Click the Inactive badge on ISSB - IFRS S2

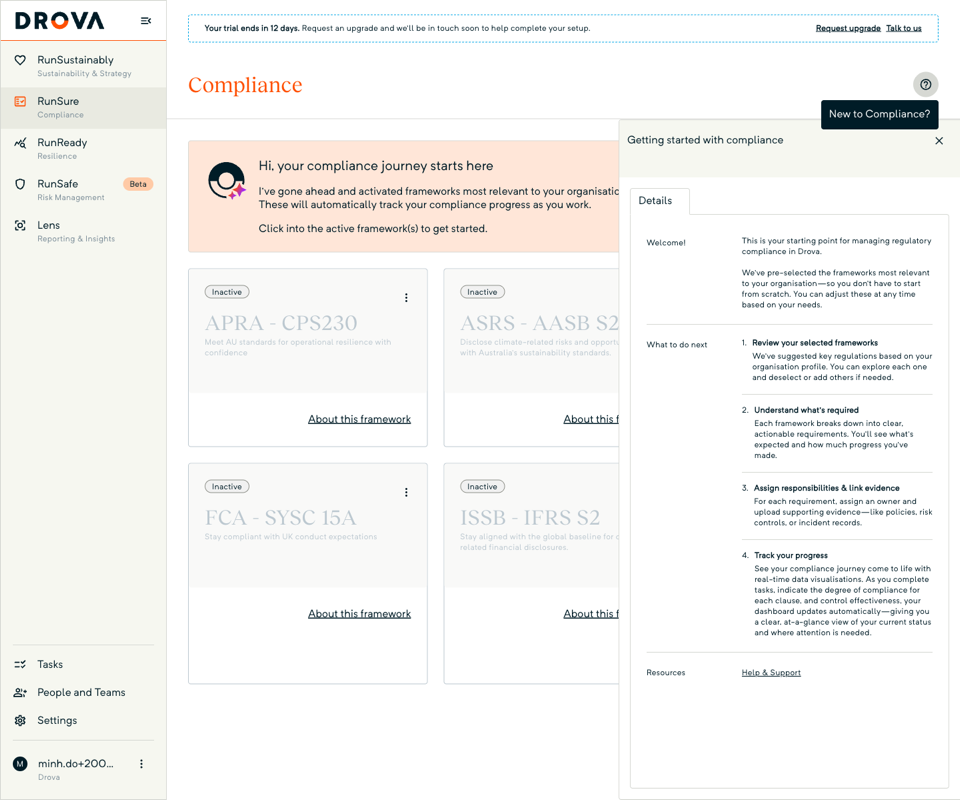pos(482,487)
